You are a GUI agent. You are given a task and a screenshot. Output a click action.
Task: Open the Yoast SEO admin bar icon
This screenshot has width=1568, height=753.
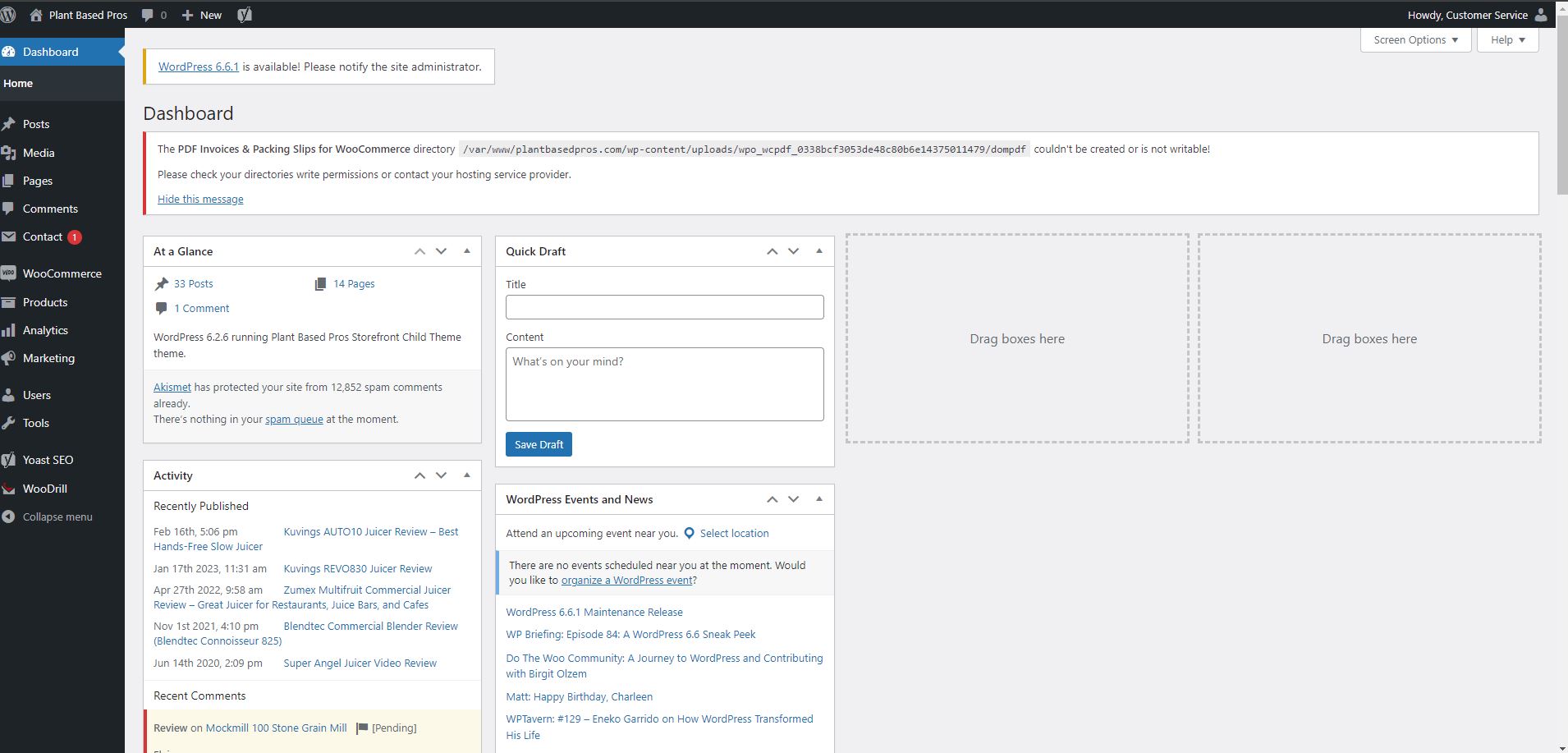(245, 15)
